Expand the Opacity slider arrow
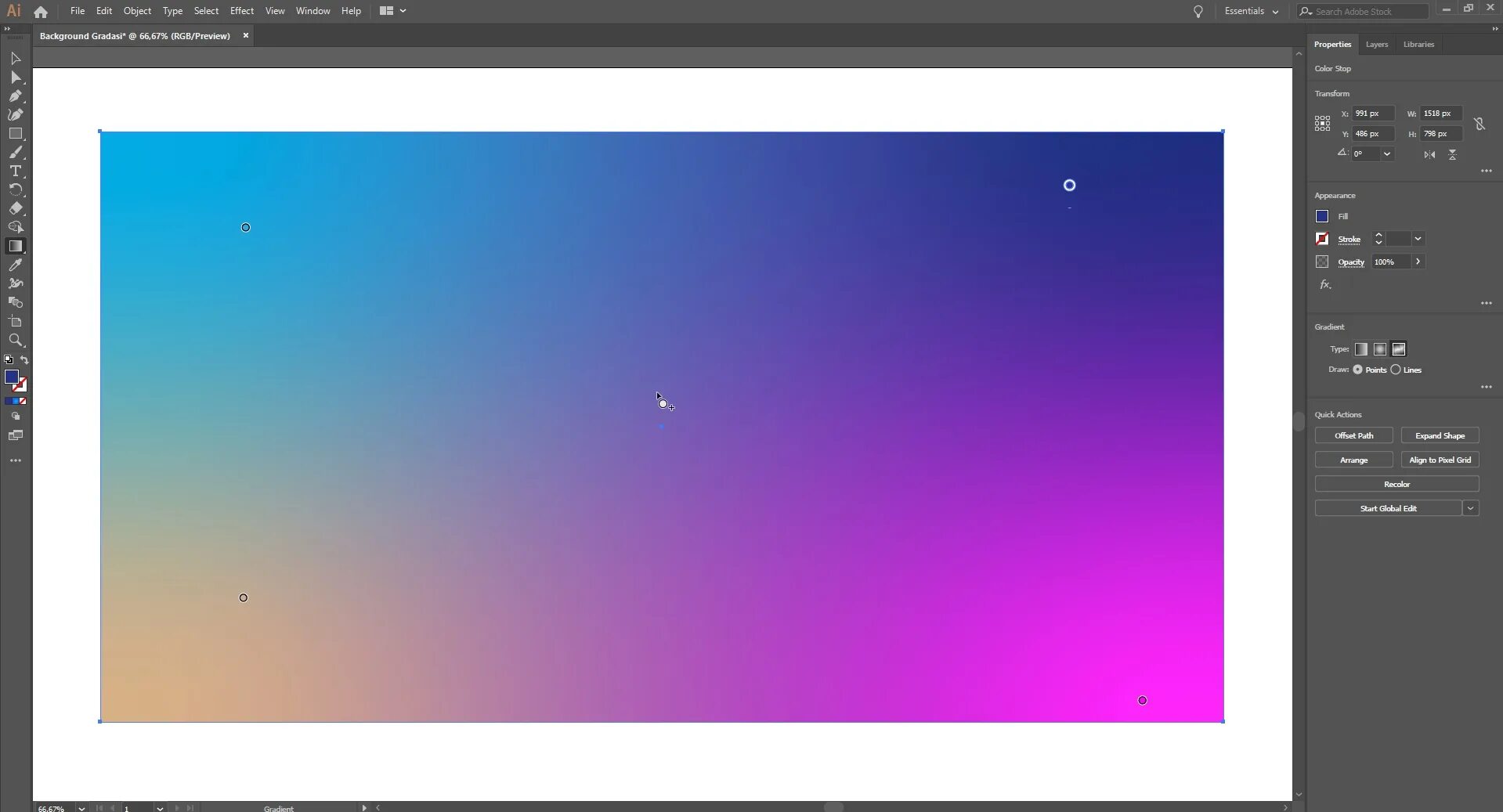The height and width of the screenshot is (812, 1503). coord(1418,262)
